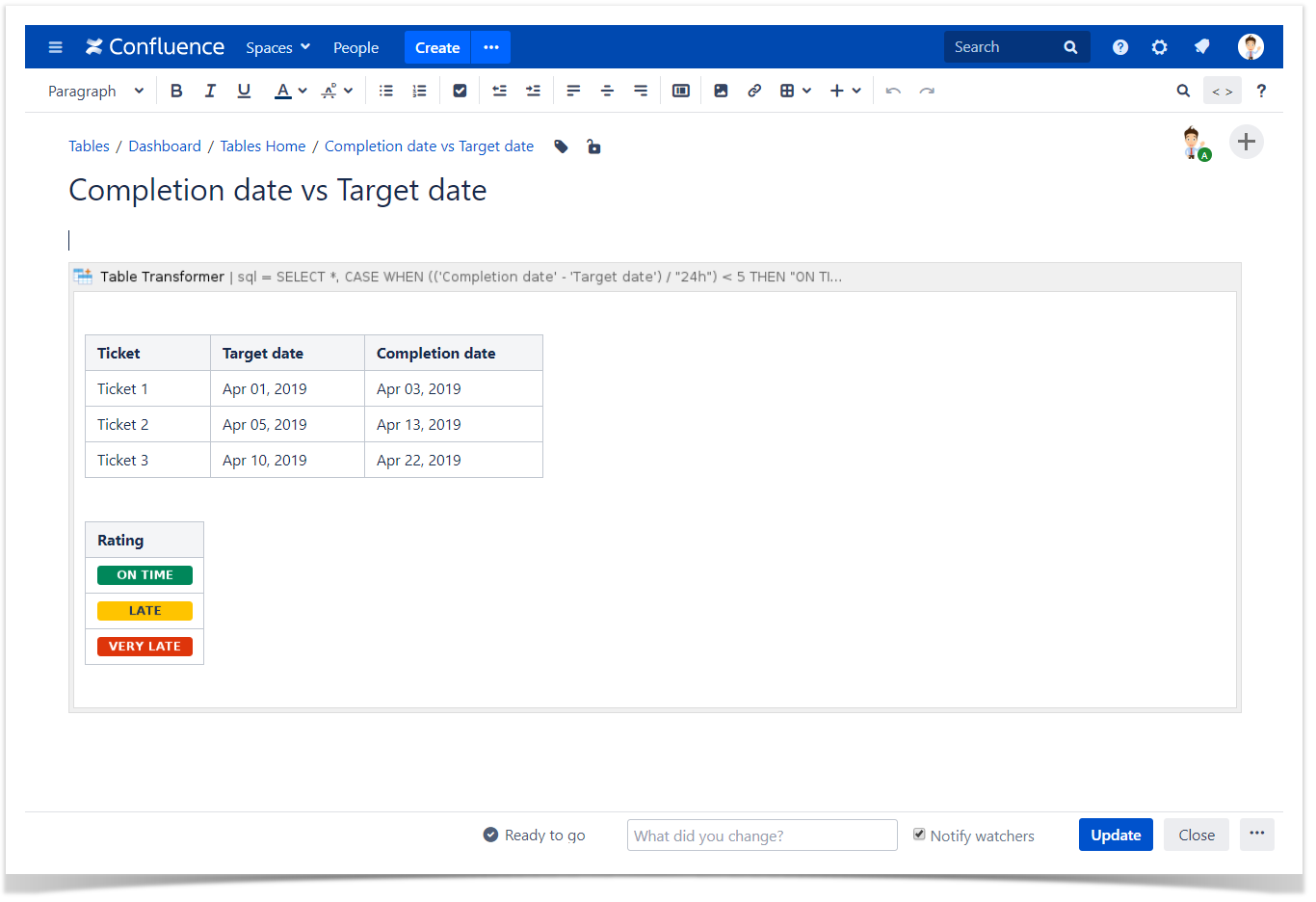Click the Update button

[x=1115, y=835]
